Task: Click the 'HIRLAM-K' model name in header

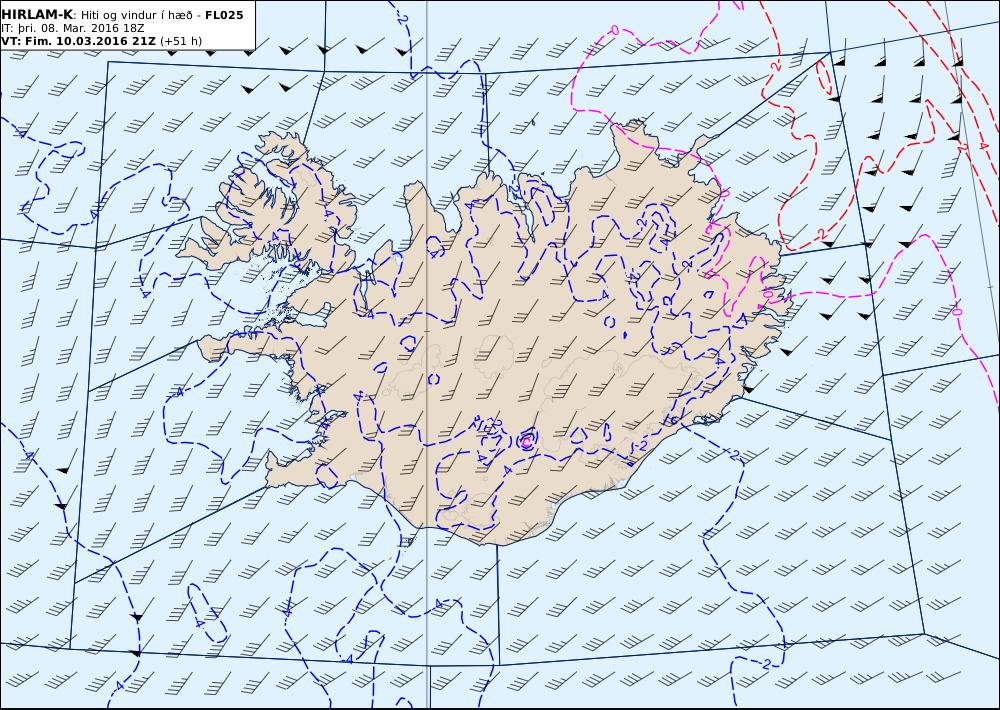Action: point(38,15)
